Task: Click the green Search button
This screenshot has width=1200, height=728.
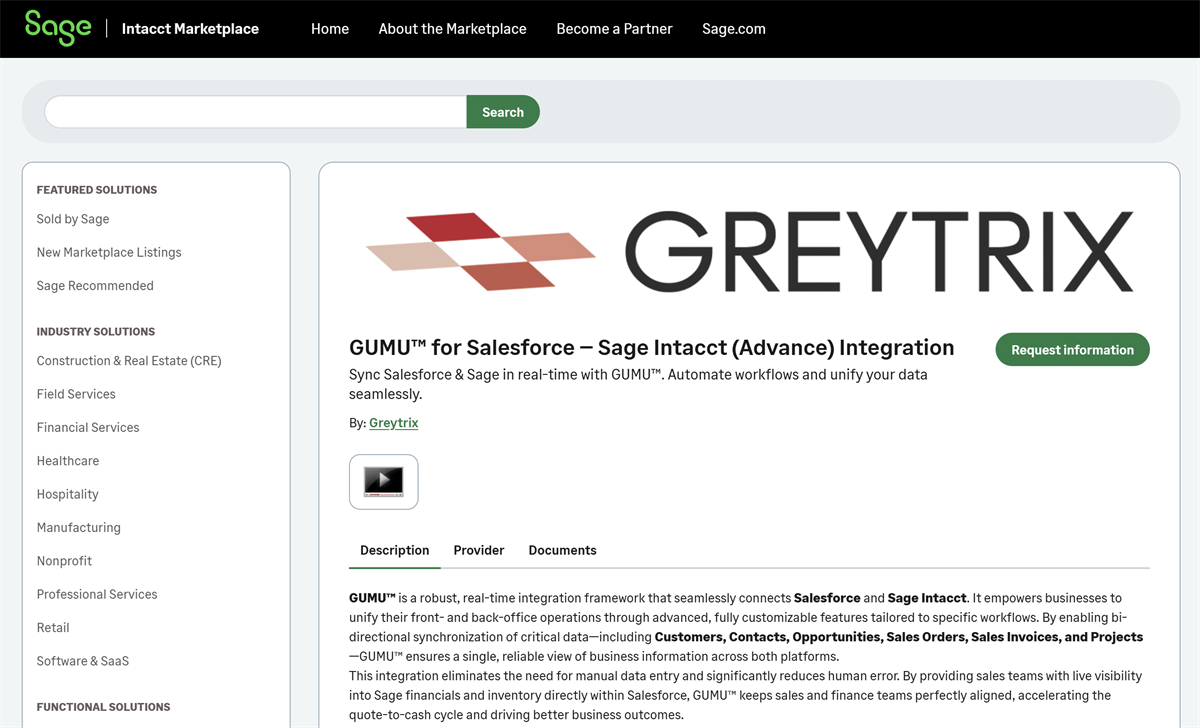Action: coord(503,112)
